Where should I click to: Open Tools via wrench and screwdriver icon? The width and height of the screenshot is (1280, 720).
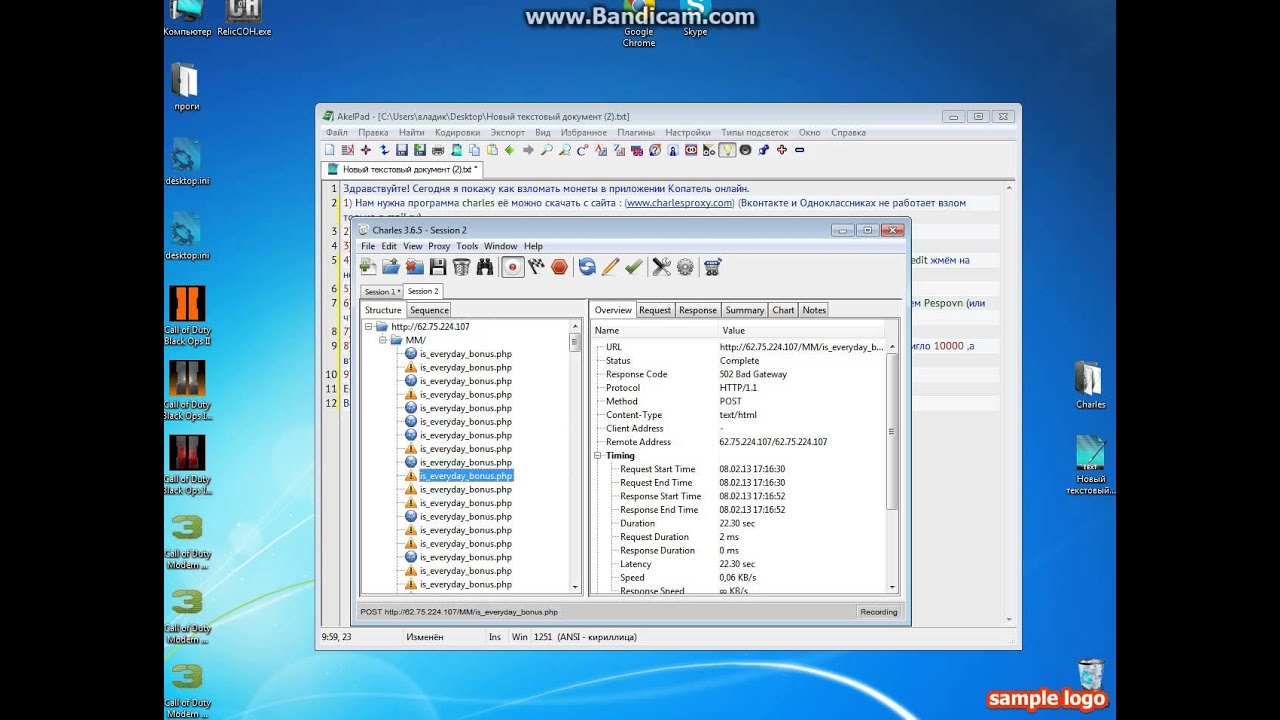click(661, 267)
